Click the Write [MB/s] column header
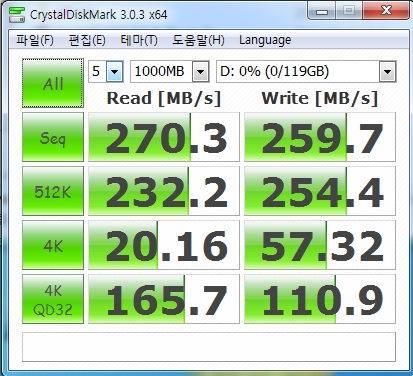 coord(320,98)
